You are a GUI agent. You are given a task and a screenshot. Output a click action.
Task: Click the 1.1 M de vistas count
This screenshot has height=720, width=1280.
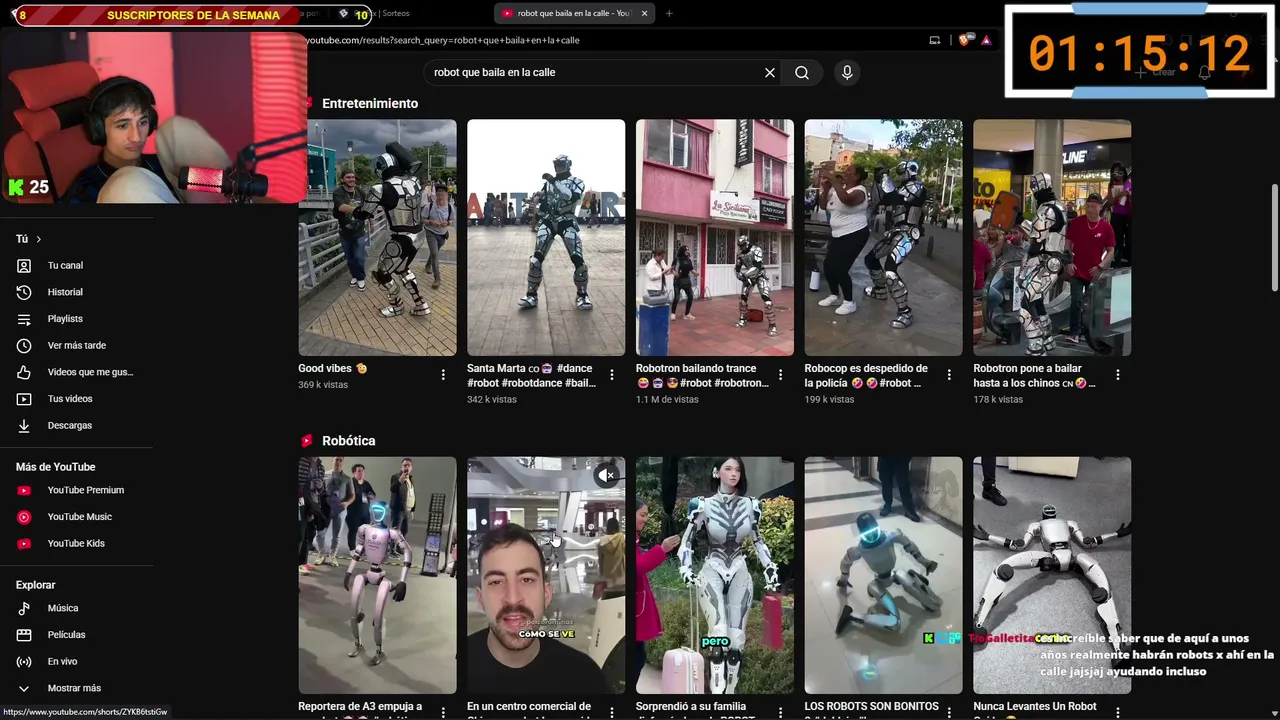(667, 400)
